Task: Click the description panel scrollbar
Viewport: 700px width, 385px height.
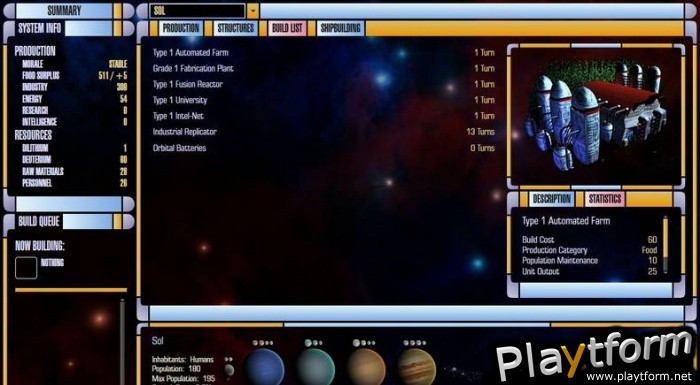Action: click(665, 245)
